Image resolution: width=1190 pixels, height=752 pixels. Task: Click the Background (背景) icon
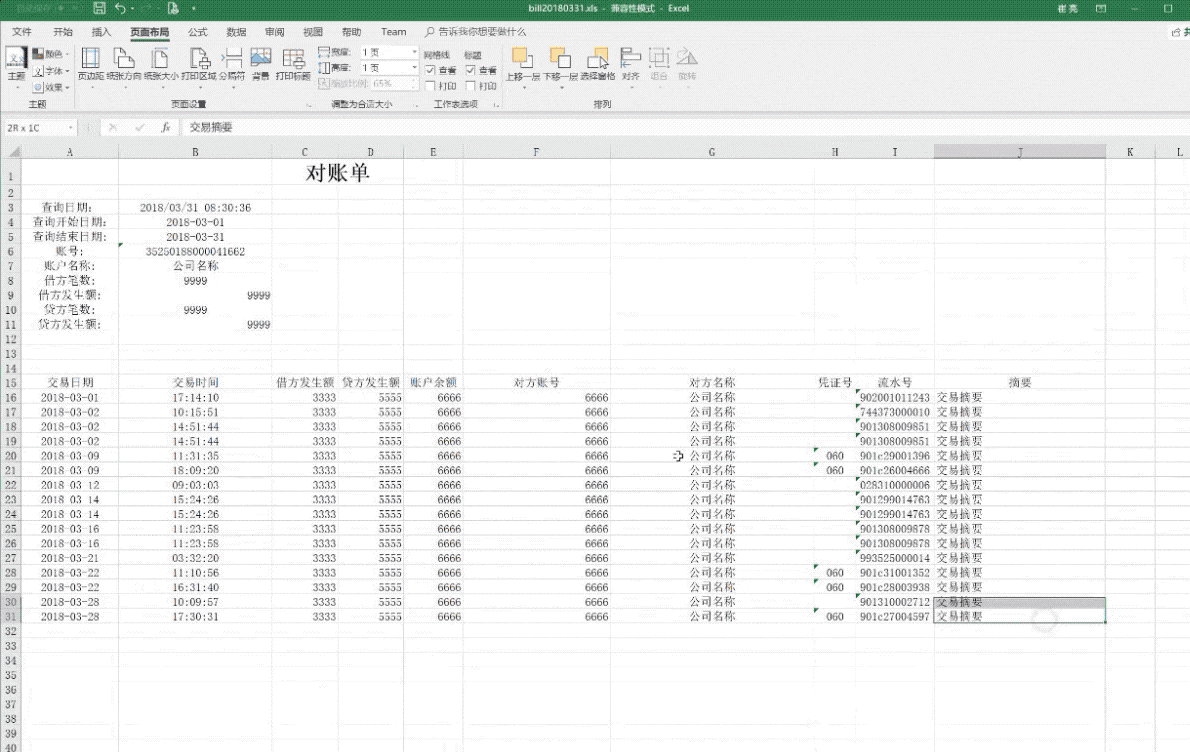260,64
